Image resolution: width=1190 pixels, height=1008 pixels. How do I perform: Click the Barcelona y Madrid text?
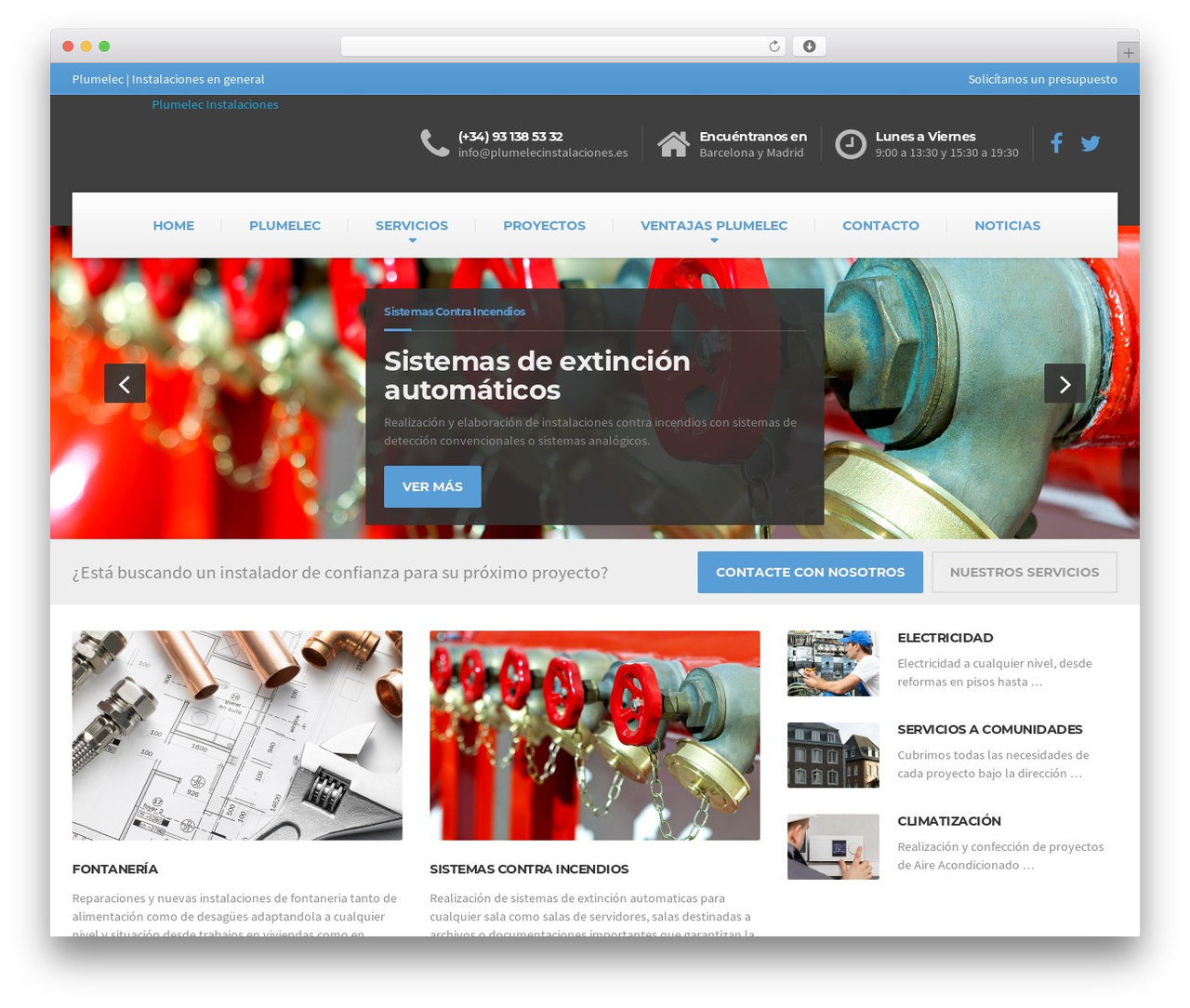click(751, 153)
